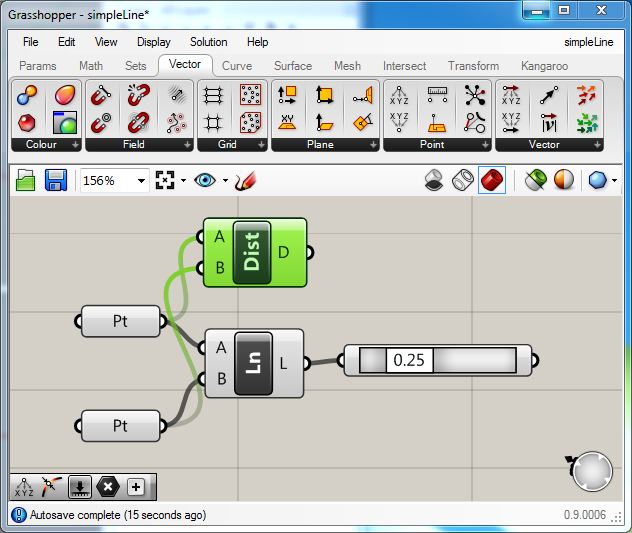Toggle the black hexagon X widget
The image size is (632, 533).
(x=108, y=487)
